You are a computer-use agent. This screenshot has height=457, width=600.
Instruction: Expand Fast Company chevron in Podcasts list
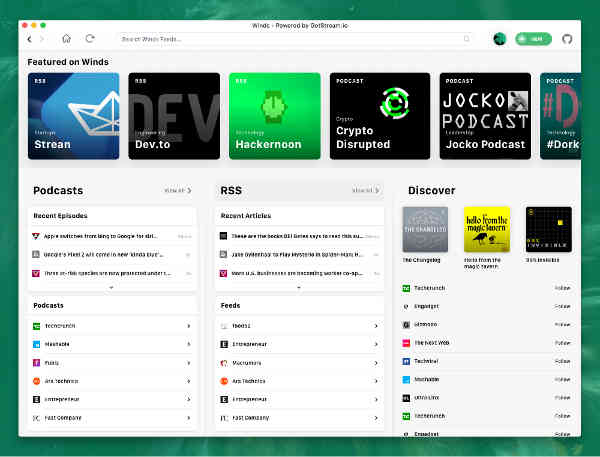189,418
